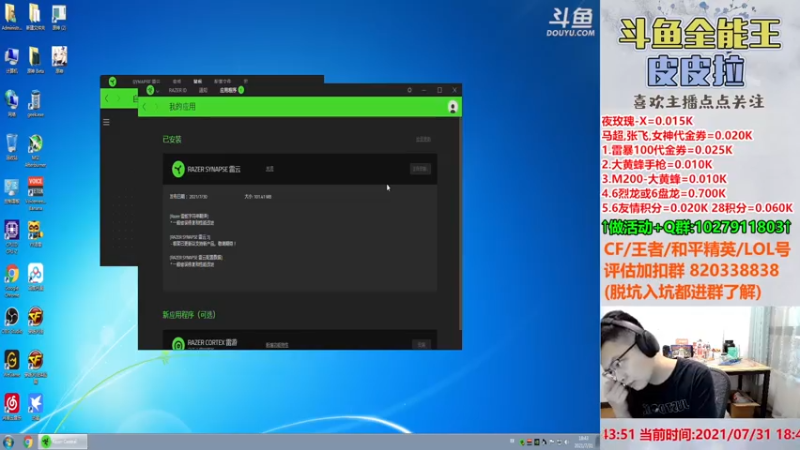
Task: Click the 已安装 section heading
Action: pyautogui.click(x=172, y=139)
